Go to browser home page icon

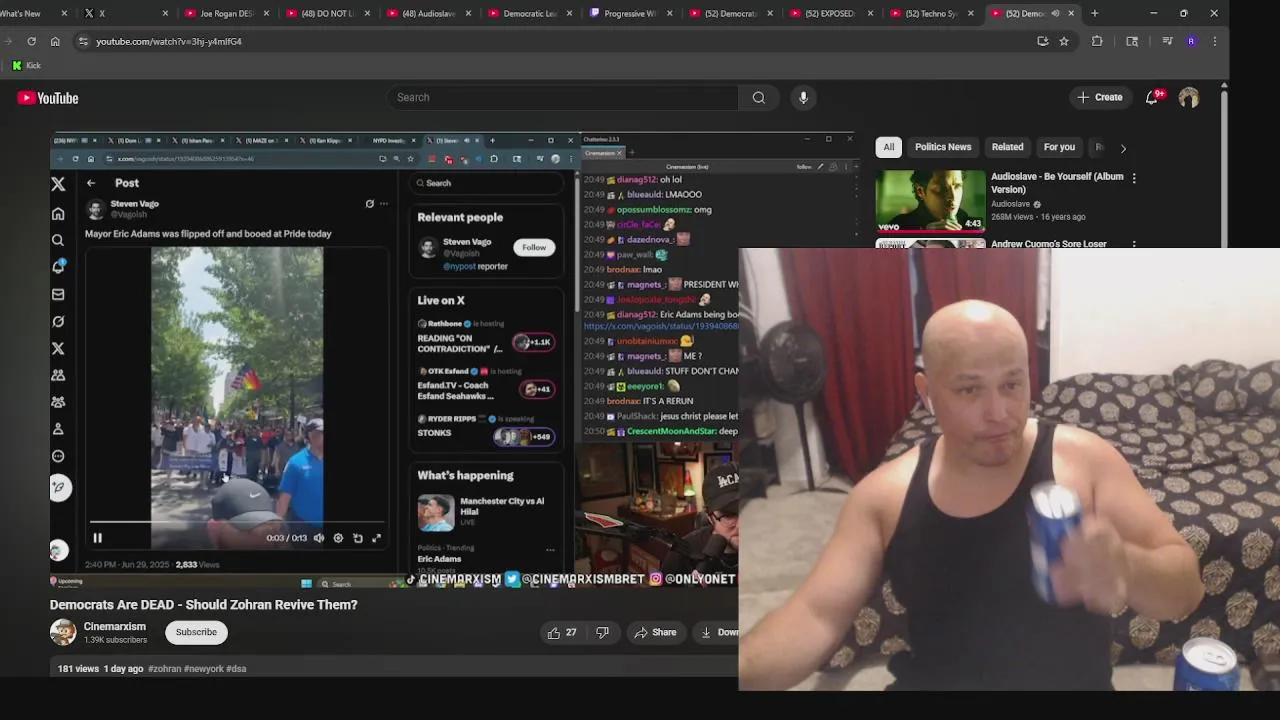pos(55,41)
